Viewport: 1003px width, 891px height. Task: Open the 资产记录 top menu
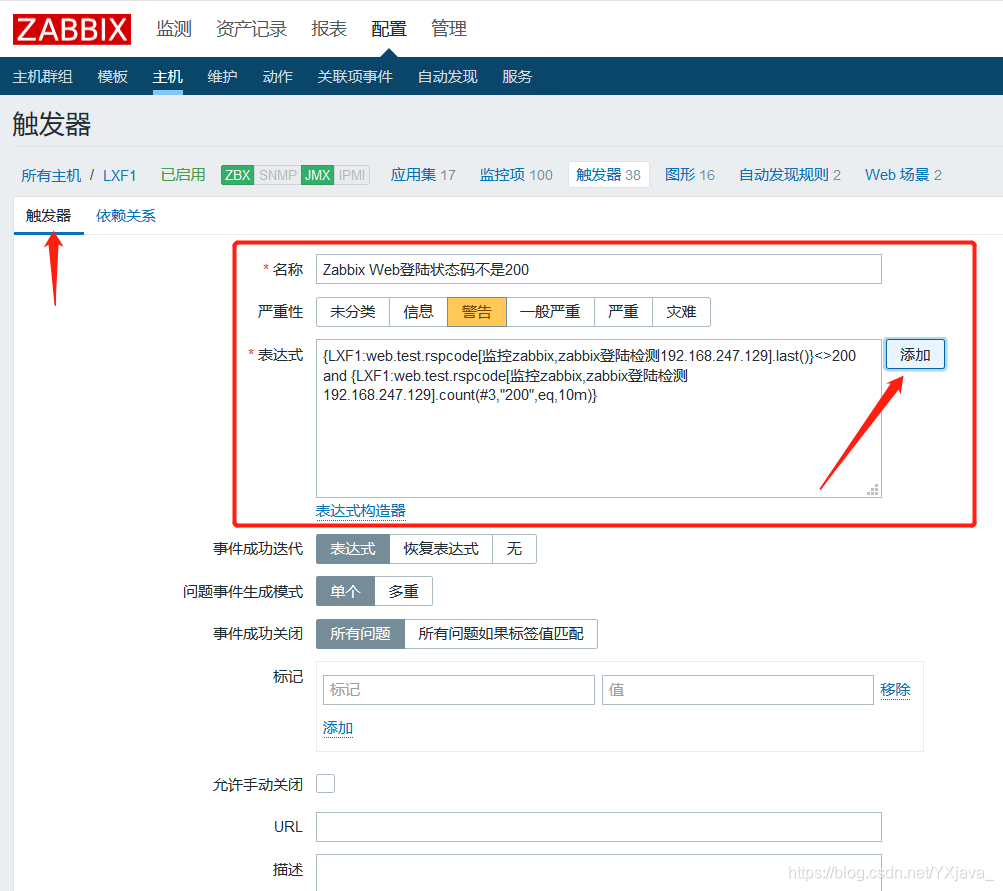pyautogui.click(x=251, y=29)
